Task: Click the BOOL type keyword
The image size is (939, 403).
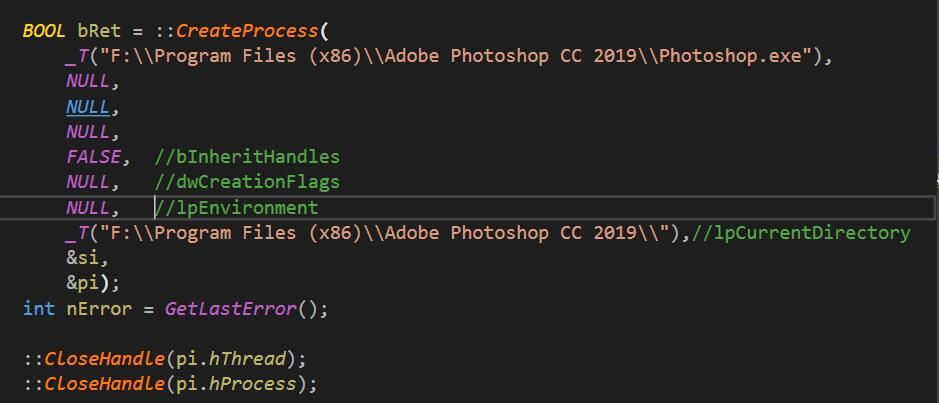Action: 44,30
